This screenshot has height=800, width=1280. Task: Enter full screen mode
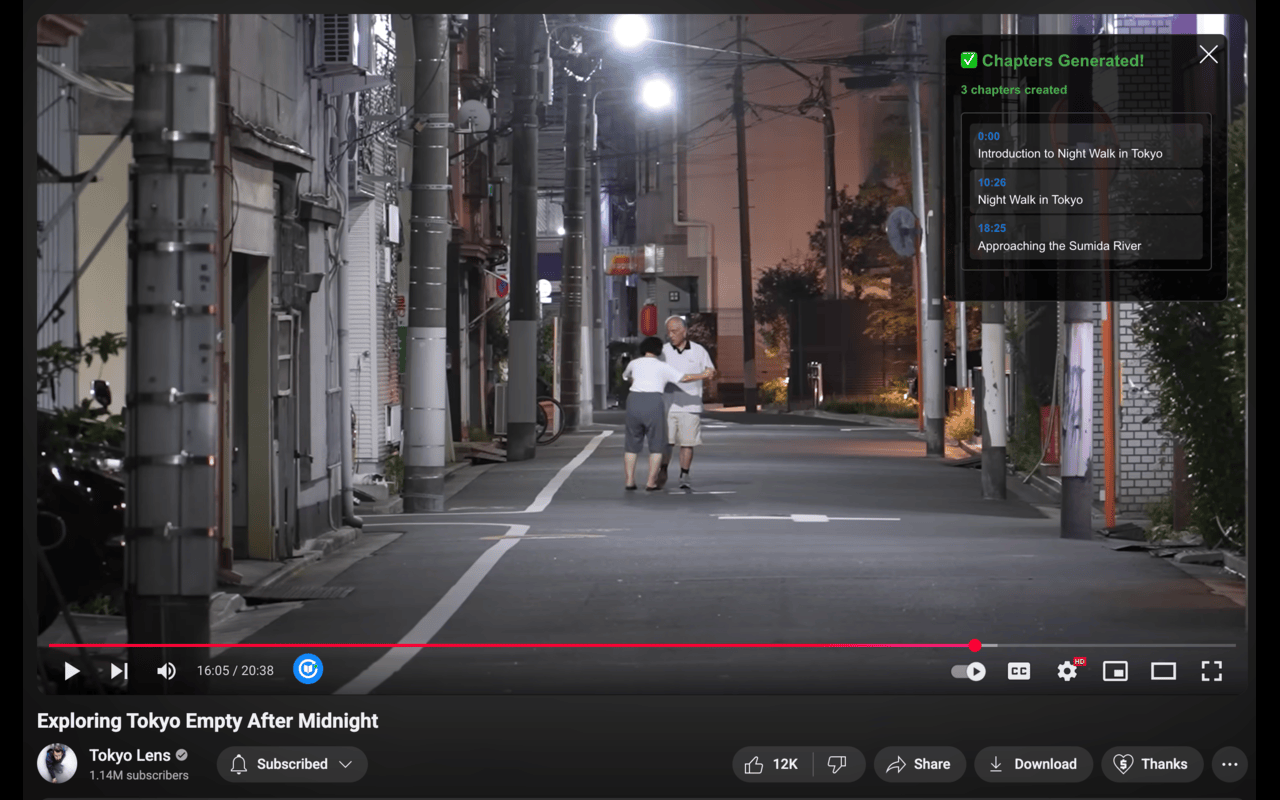click(1211, 671)
